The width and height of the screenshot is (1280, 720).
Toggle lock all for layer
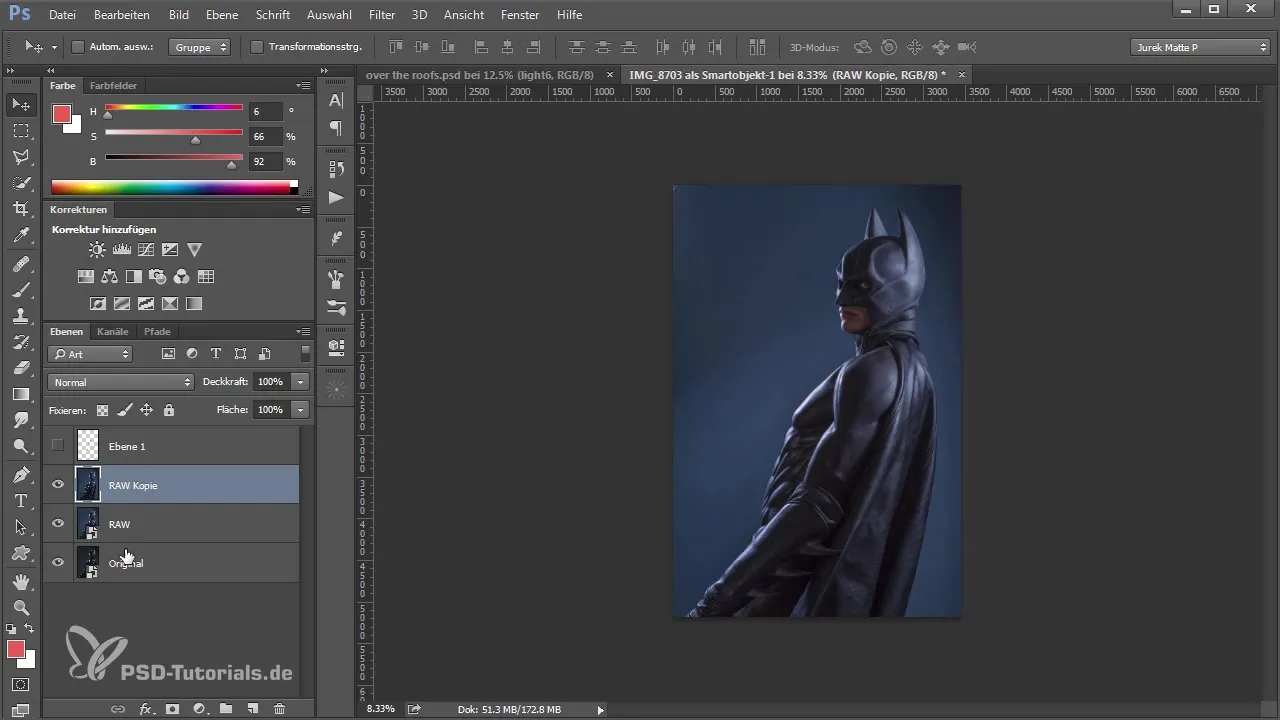tap(169, 410)
